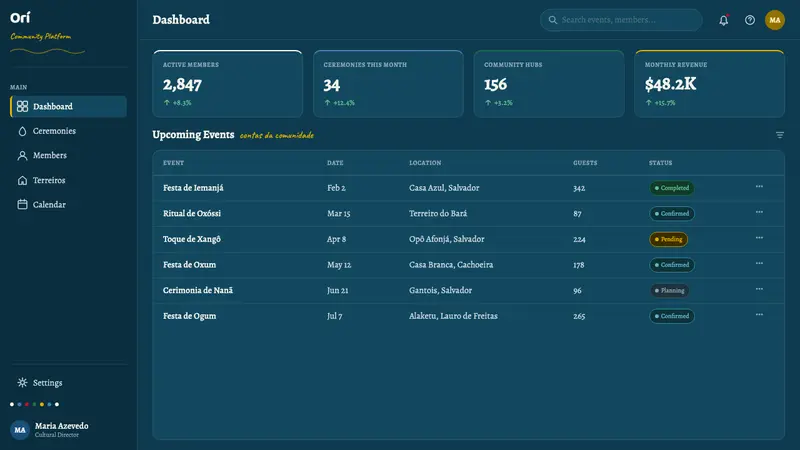
Task: Open more options for Festa de Oxum
Action: (x=759, y=263)
